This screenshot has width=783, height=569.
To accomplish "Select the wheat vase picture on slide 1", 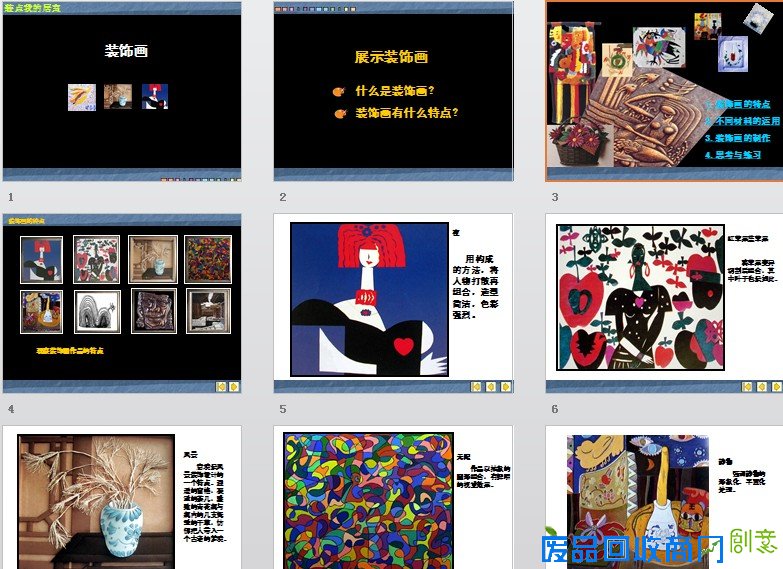I will [117, 96].
